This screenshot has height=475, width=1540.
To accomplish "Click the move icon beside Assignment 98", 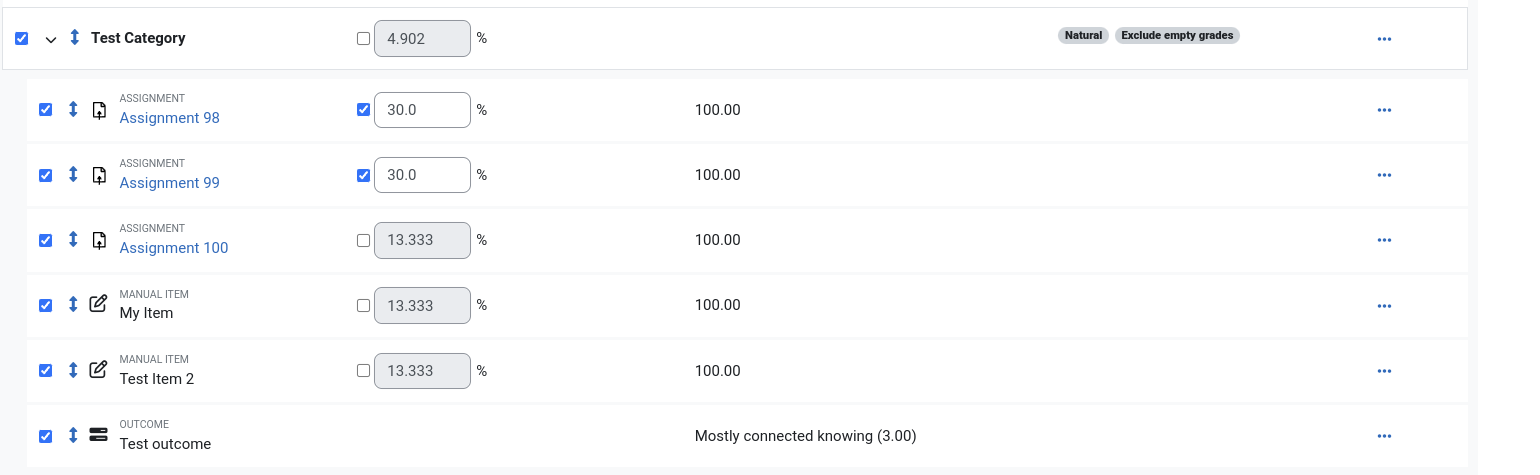I will [73, 110].
